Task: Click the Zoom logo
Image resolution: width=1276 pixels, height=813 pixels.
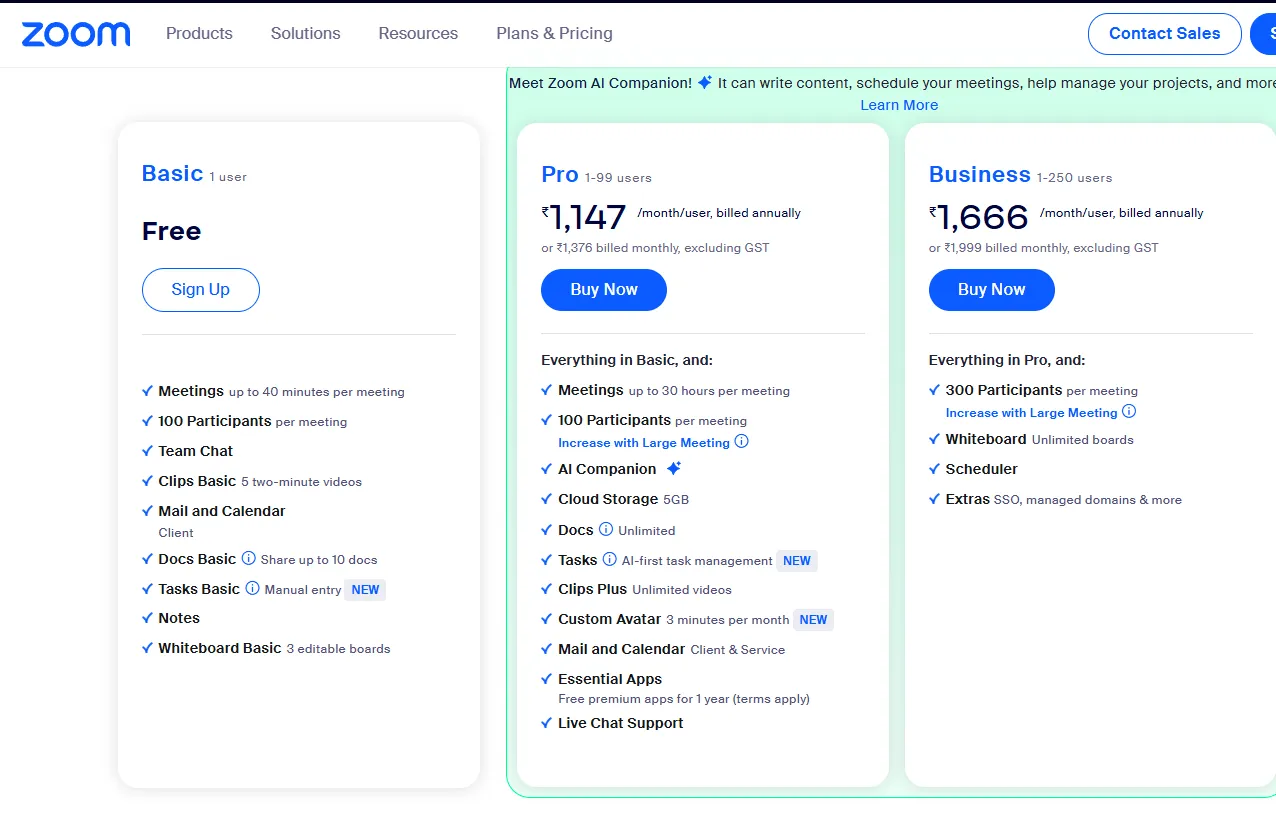Action: (76, 34)
